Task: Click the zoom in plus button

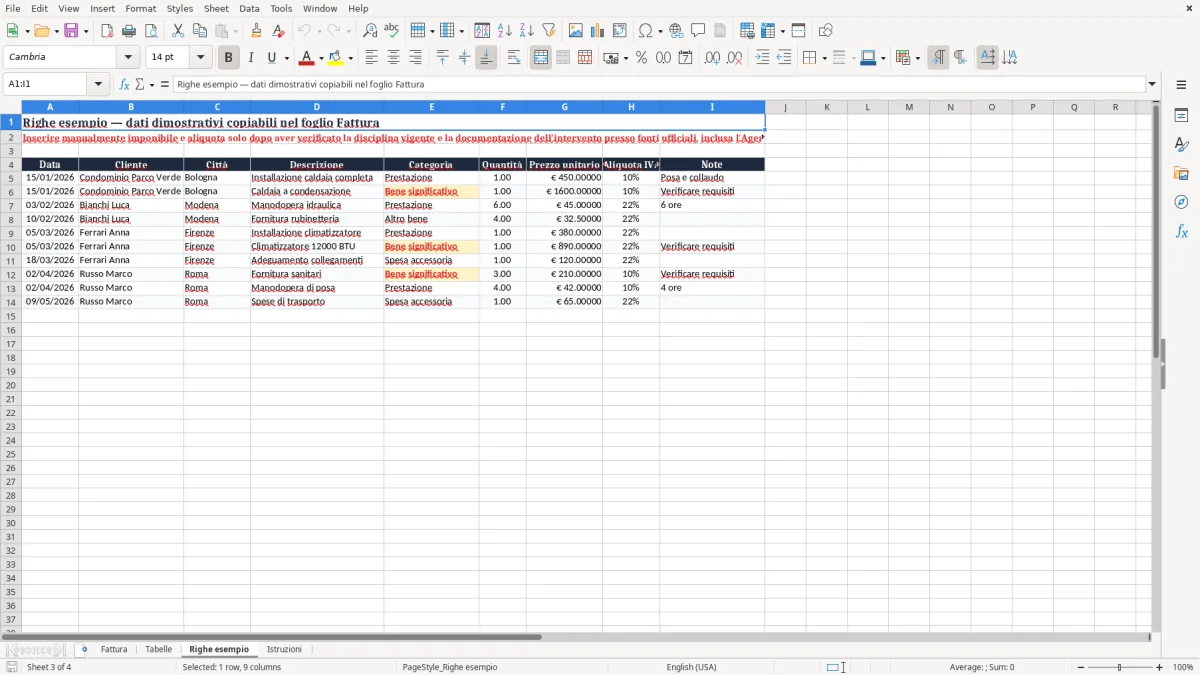Action: [x=1159, y=667]
